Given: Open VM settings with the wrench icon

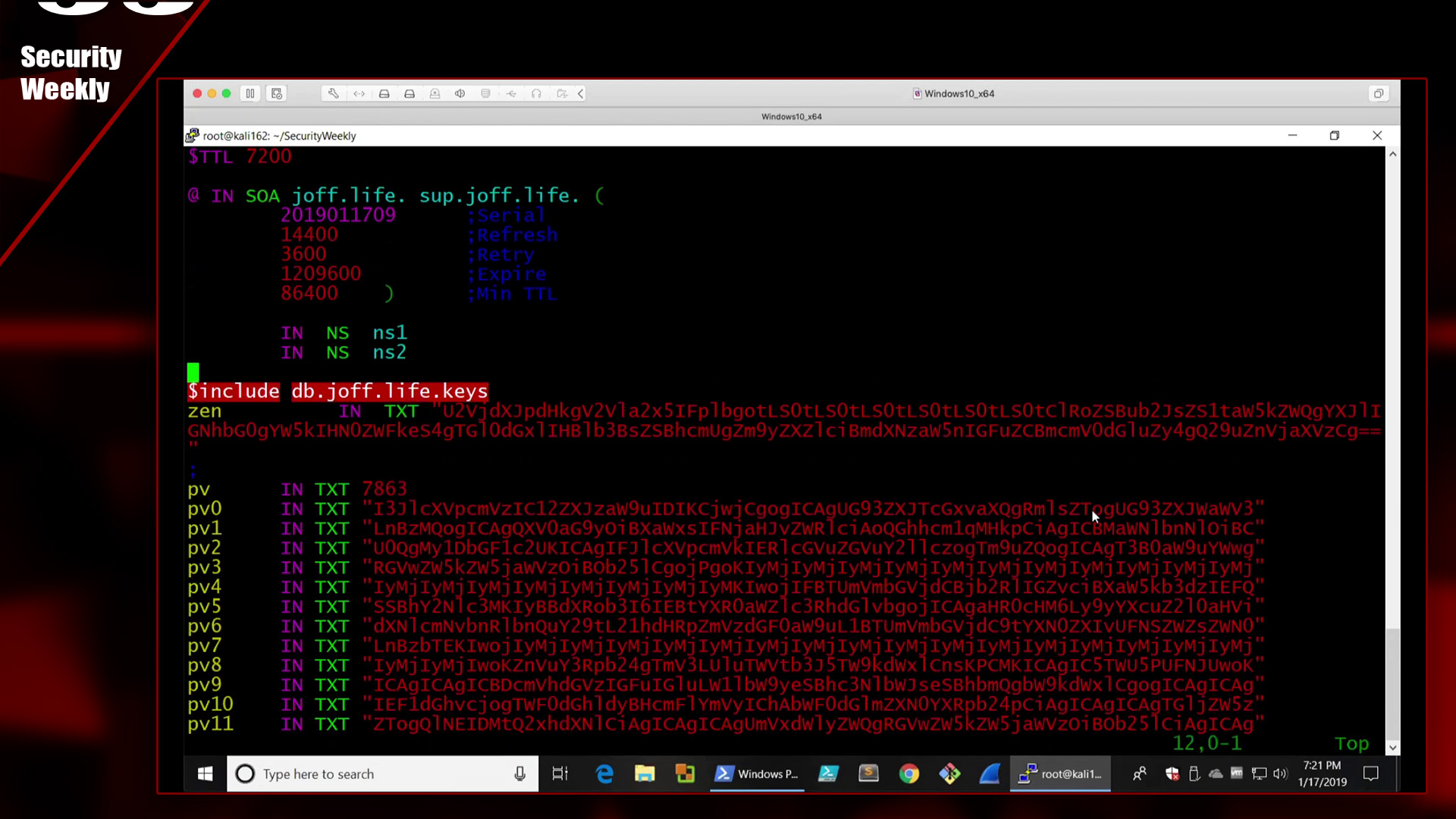Looking at the screenshot, I should (334, 93).
